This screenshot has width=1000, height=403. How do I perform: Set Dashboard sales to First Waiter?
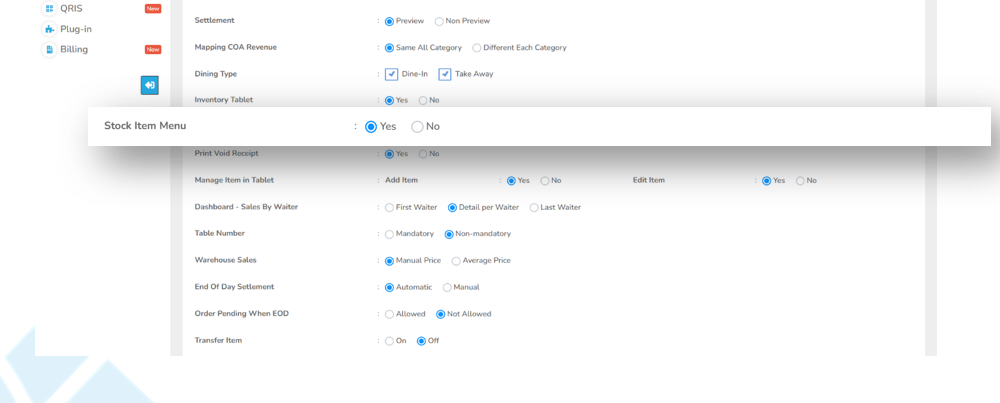(389, 207)
